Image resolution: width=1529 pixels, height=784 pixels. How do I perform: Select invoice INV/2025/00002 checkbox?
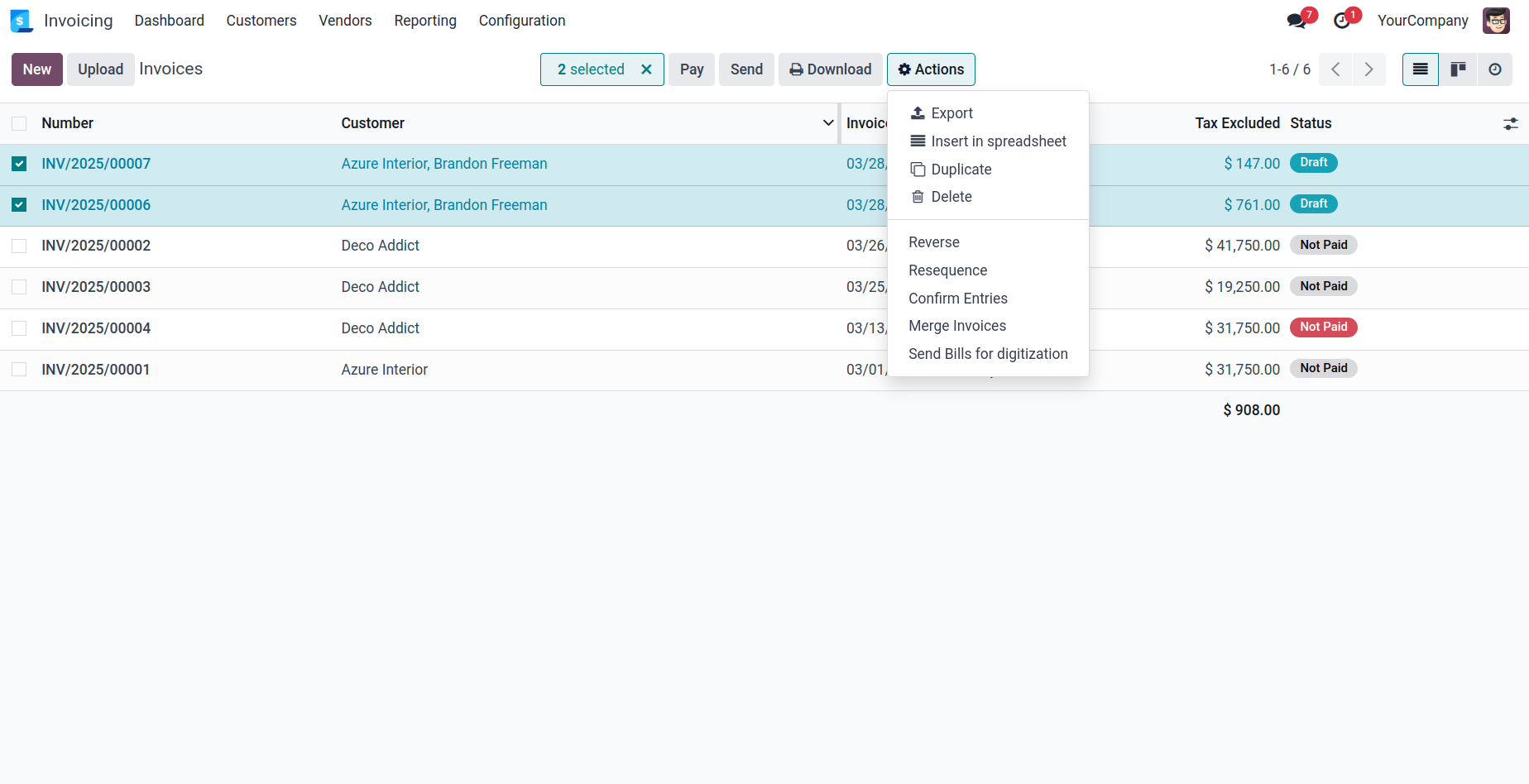pos(19,246)
